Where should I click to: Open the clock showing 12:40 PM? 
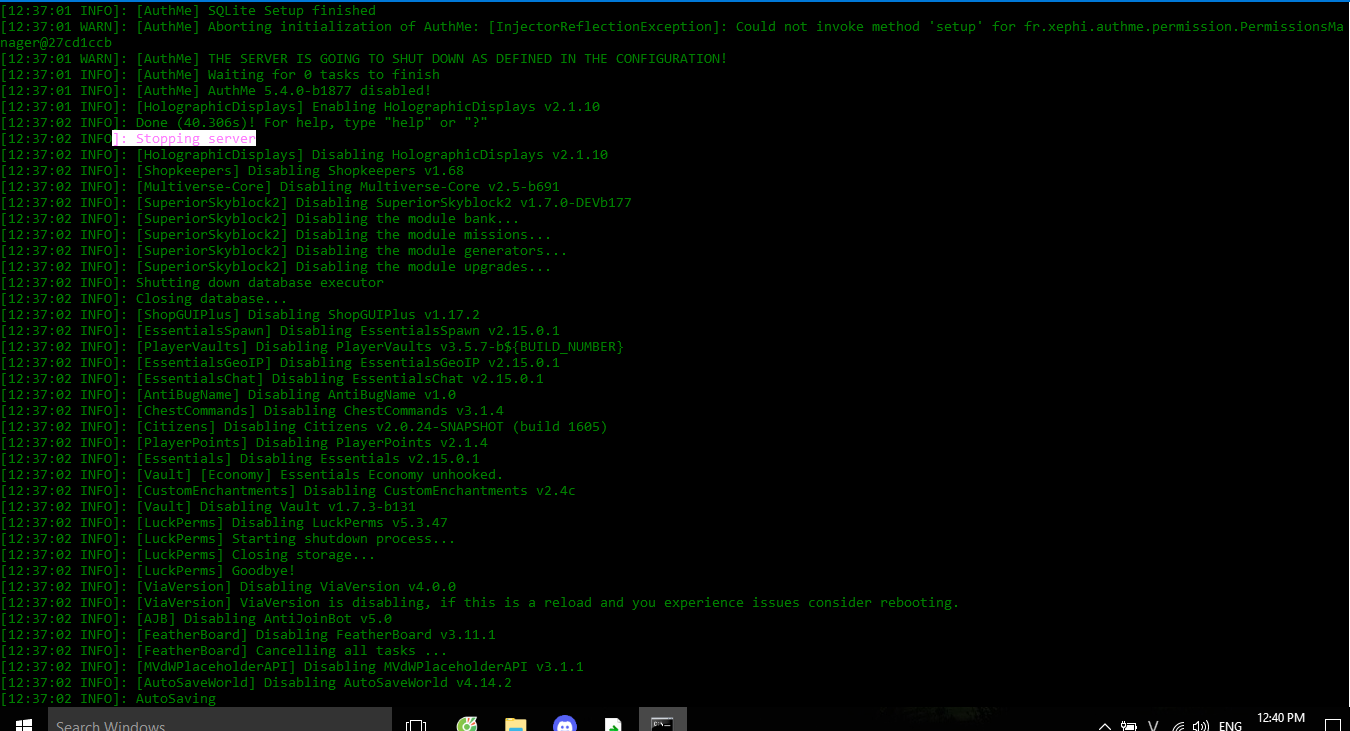tap(1283, 718)
